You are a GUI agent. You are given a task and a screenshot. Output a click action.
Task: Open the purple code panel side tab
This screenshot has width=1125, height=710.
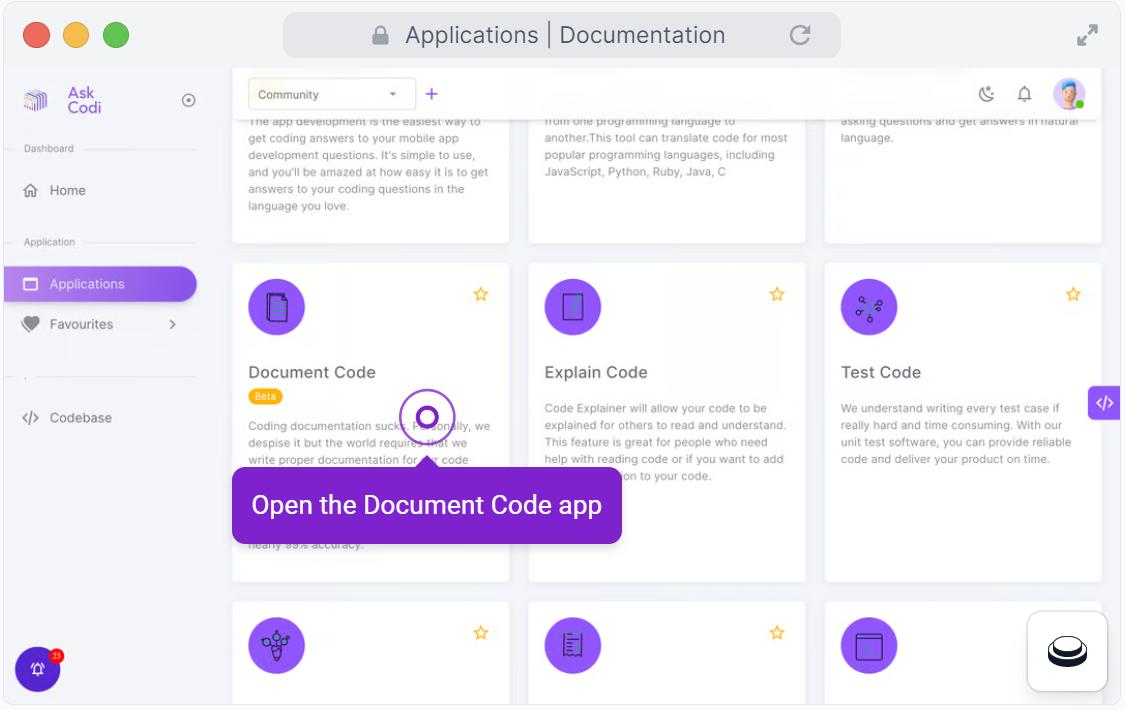(x=1104, y=403)
